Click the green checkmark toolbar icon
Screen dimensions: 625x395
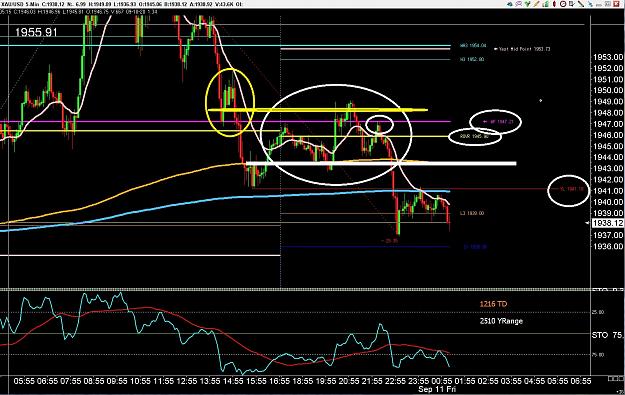[527, 4]
